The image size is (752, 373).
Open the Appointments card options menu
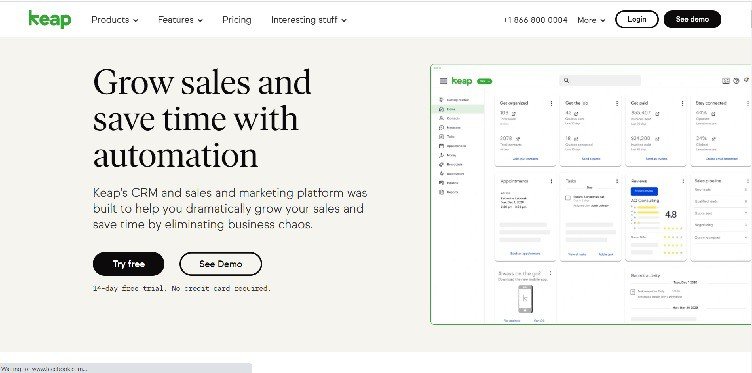[551, 181]
